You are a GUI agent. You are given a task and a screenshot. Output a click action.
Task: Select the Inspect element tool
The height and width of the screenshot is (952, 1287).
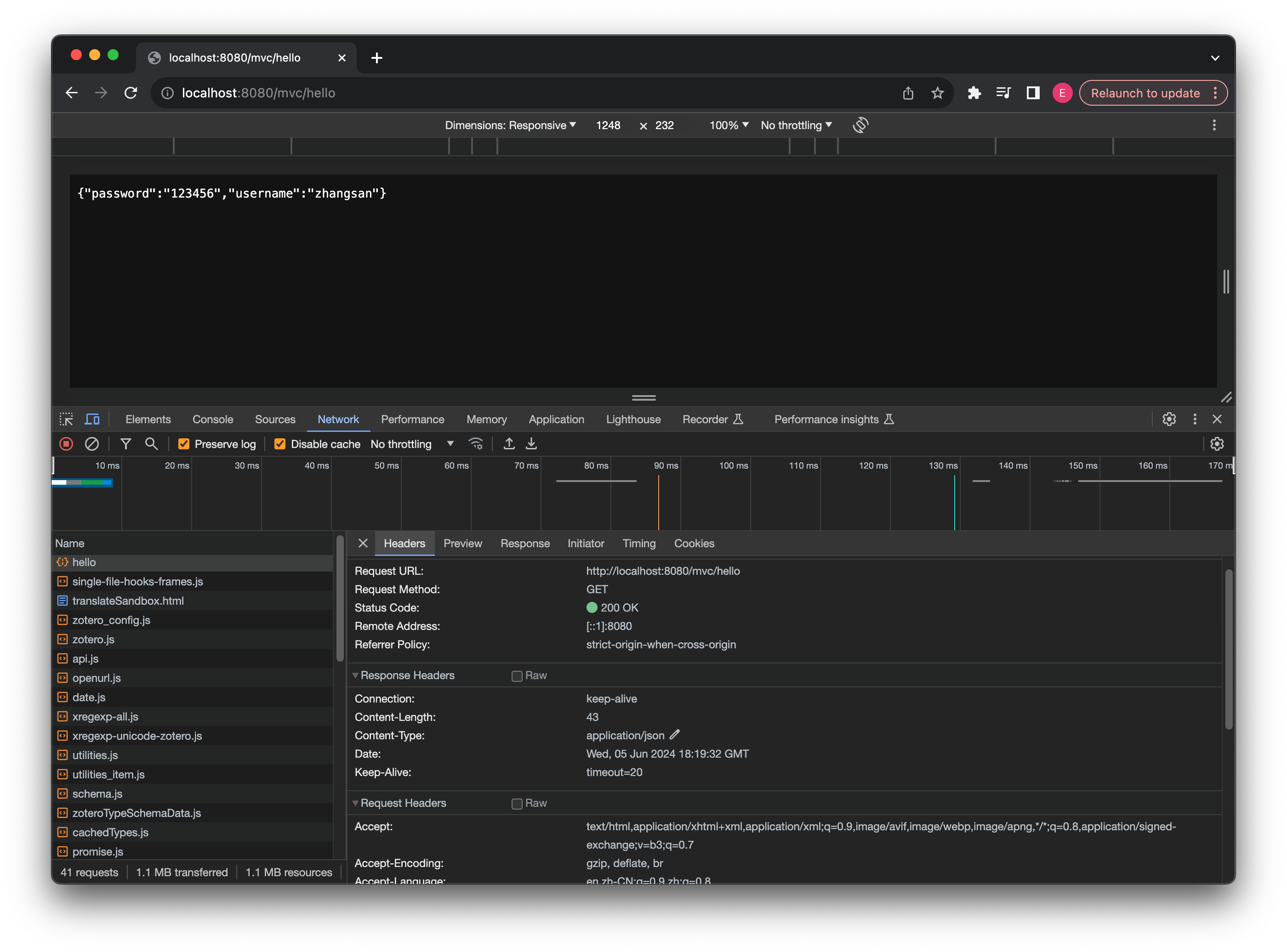[x=66, y=419]
